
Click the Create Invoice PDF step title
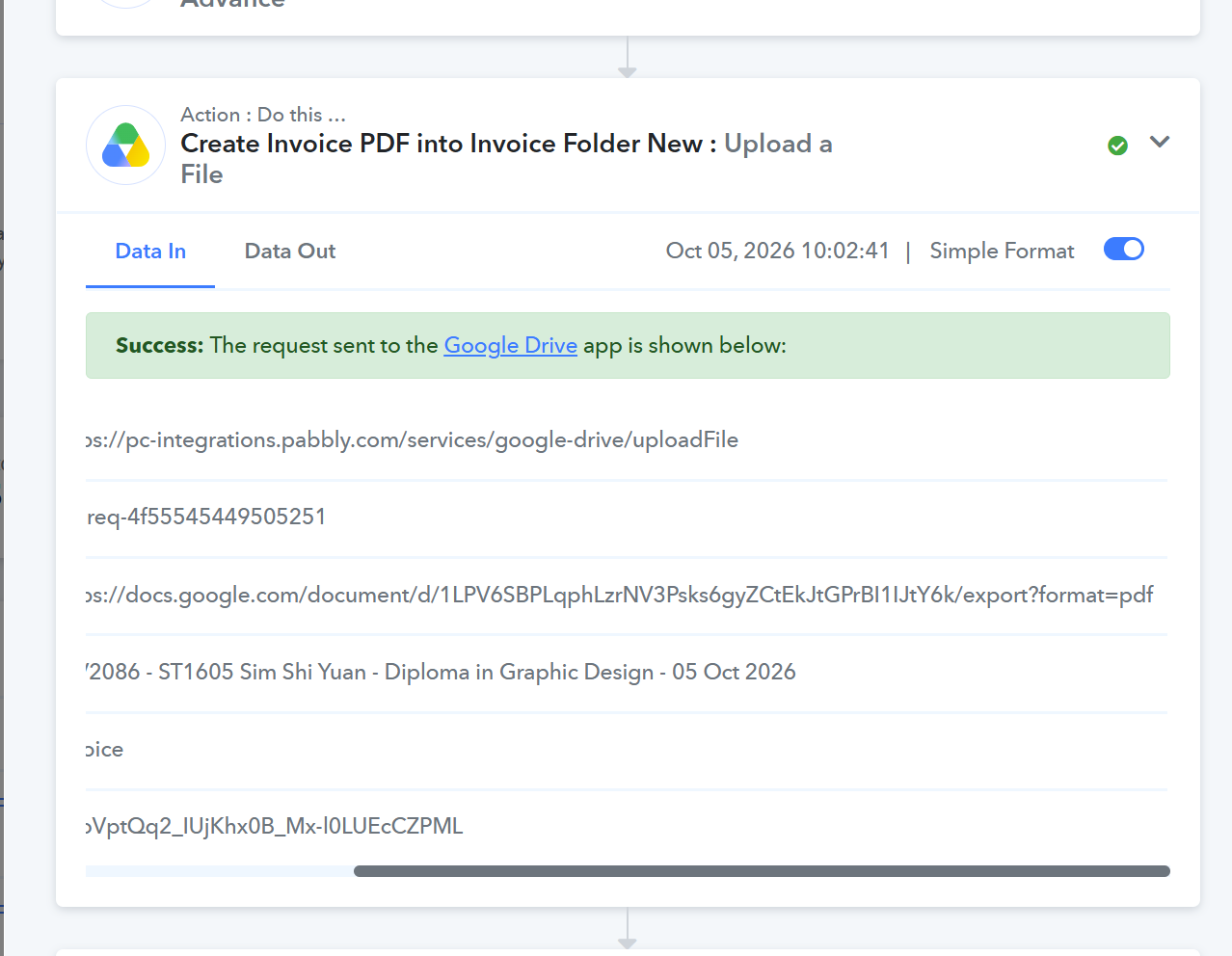[507, 159]
